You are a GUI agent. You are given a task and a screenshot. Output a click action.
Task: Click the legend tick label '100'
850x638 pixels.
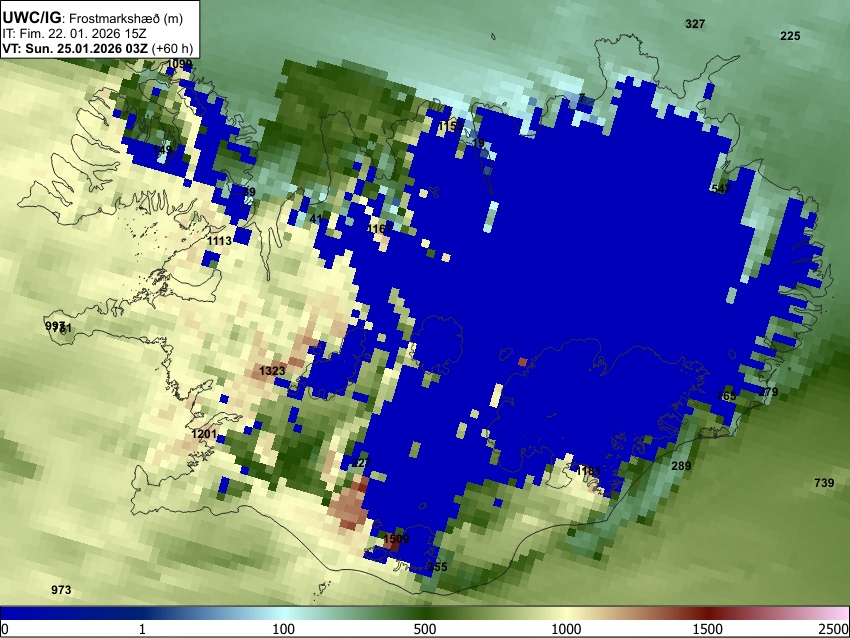tap(284, 629)
